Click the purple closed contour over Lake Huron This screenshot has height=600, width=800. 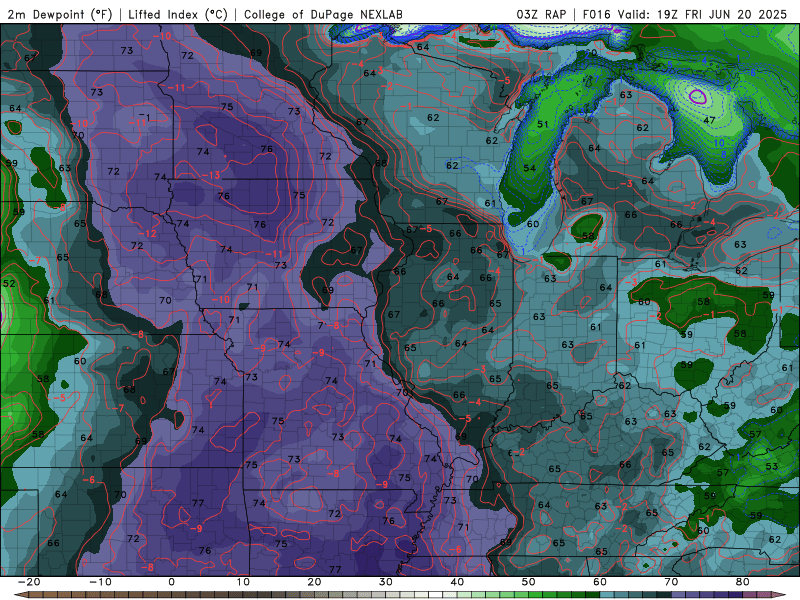click(698, 96)
